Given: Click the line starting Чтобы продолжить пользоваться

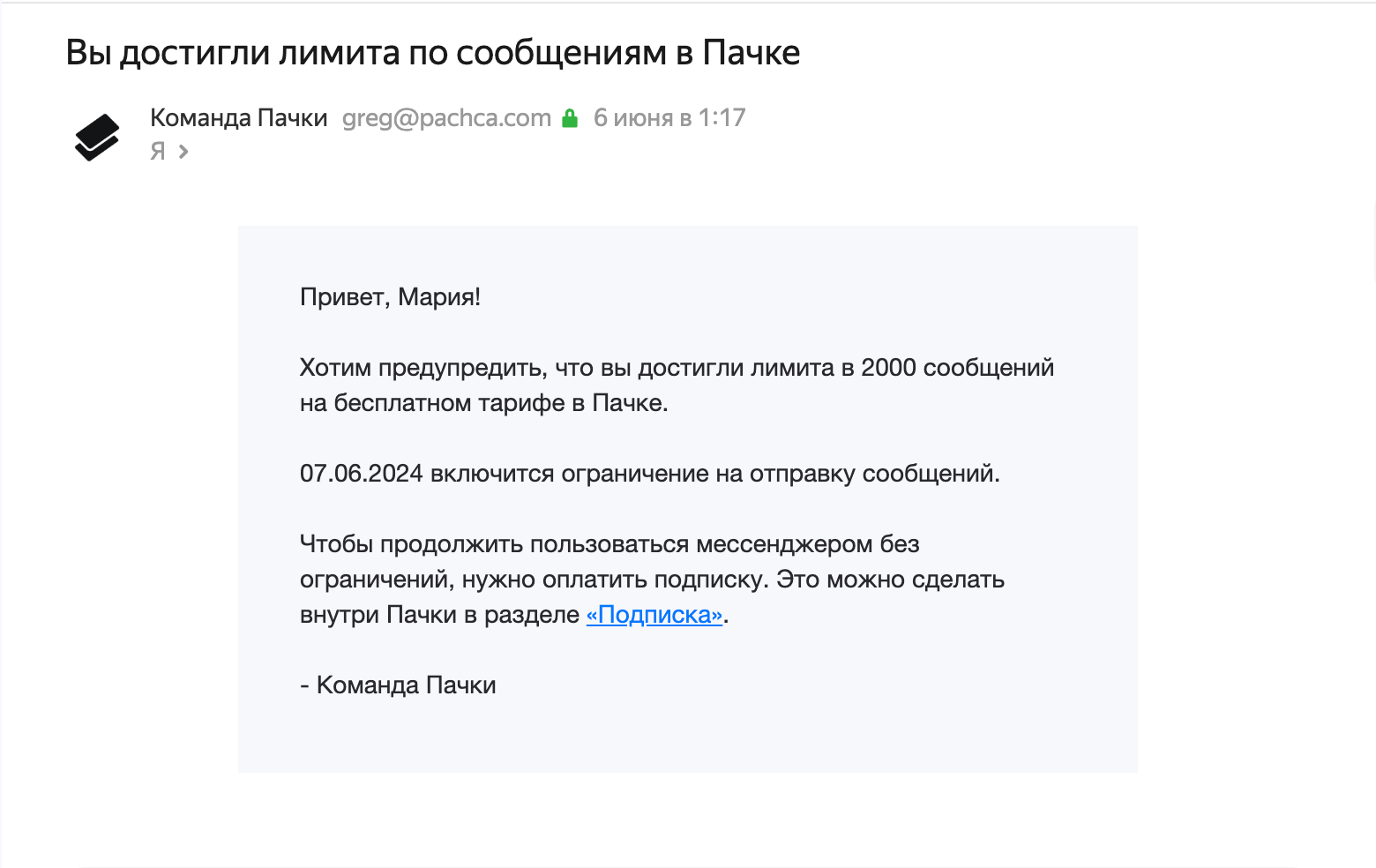Looking at the screenshot, I should point(609,544).
